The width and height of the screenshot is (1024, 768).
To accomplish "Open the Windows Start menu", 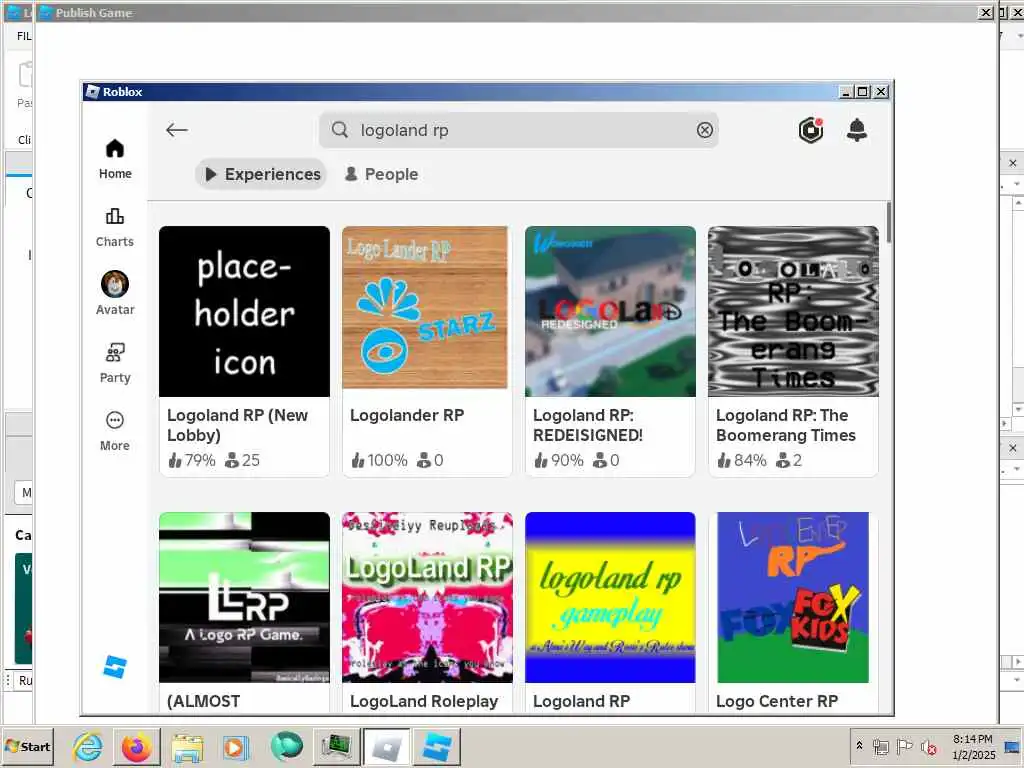I will (x=27, y=746).
